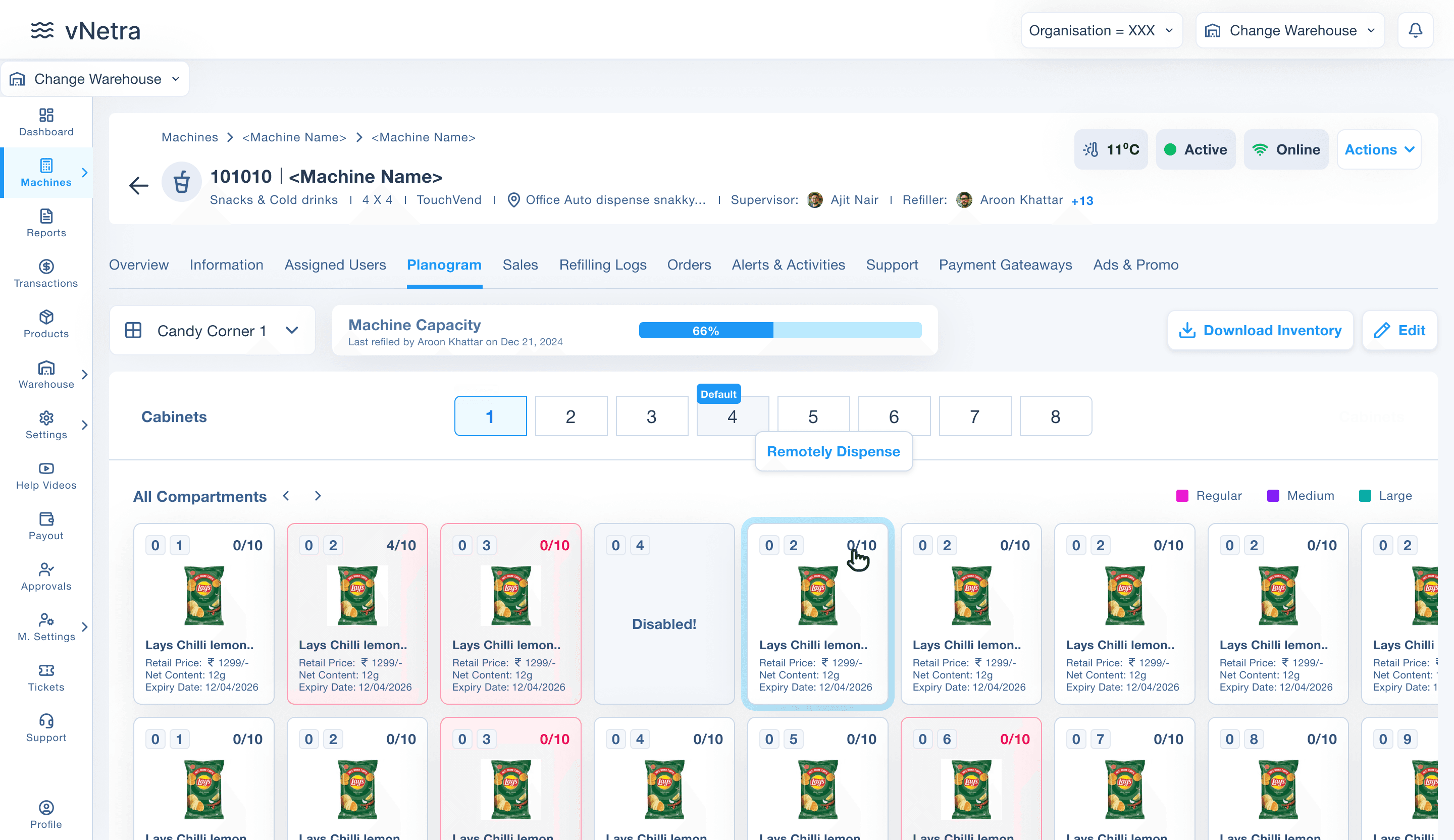Open the Candy Corner 1 dropdown
Viewport: 1454px width, 840px height.
coord(213,331)
